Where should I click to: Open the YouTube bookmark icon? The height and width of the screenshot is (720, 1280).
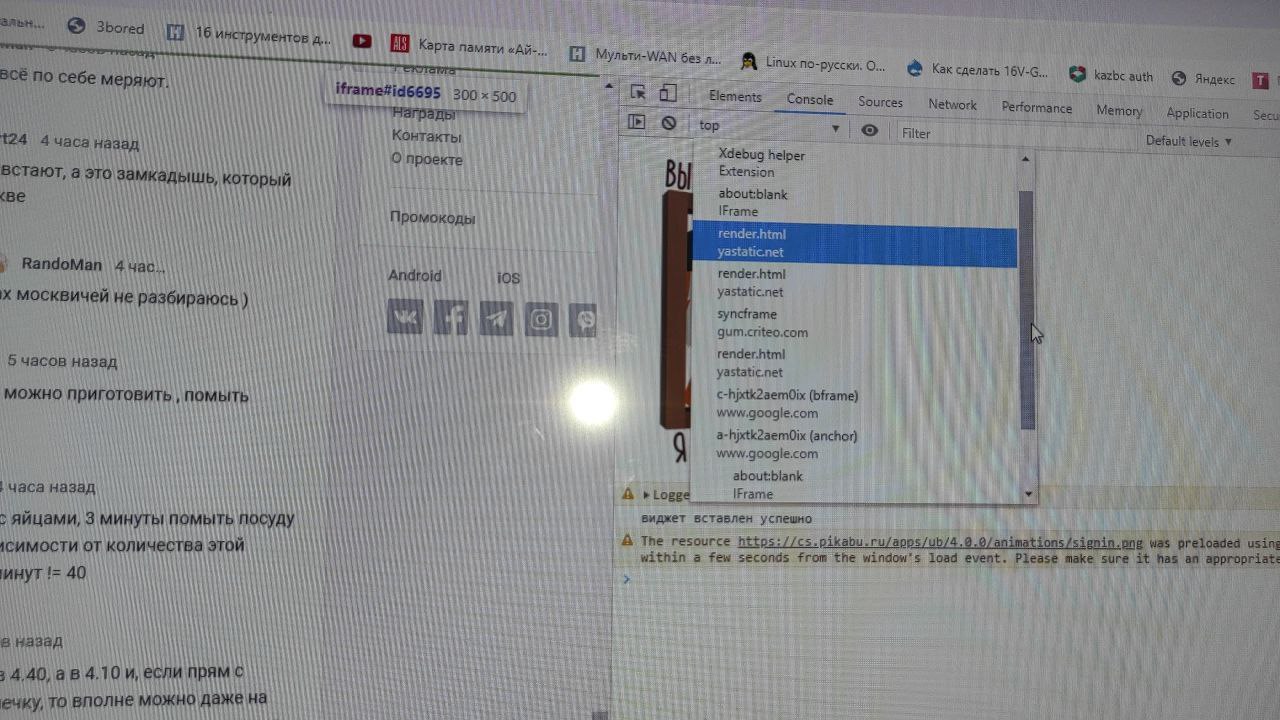(362, 41)
